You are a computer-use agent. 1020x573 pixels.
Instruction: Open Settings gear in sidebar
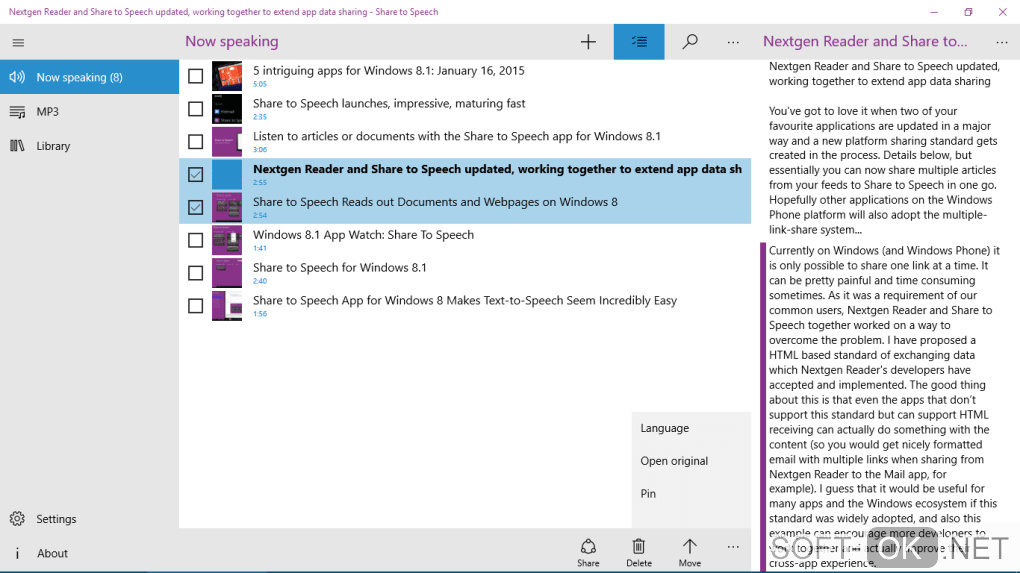point(17,518)
